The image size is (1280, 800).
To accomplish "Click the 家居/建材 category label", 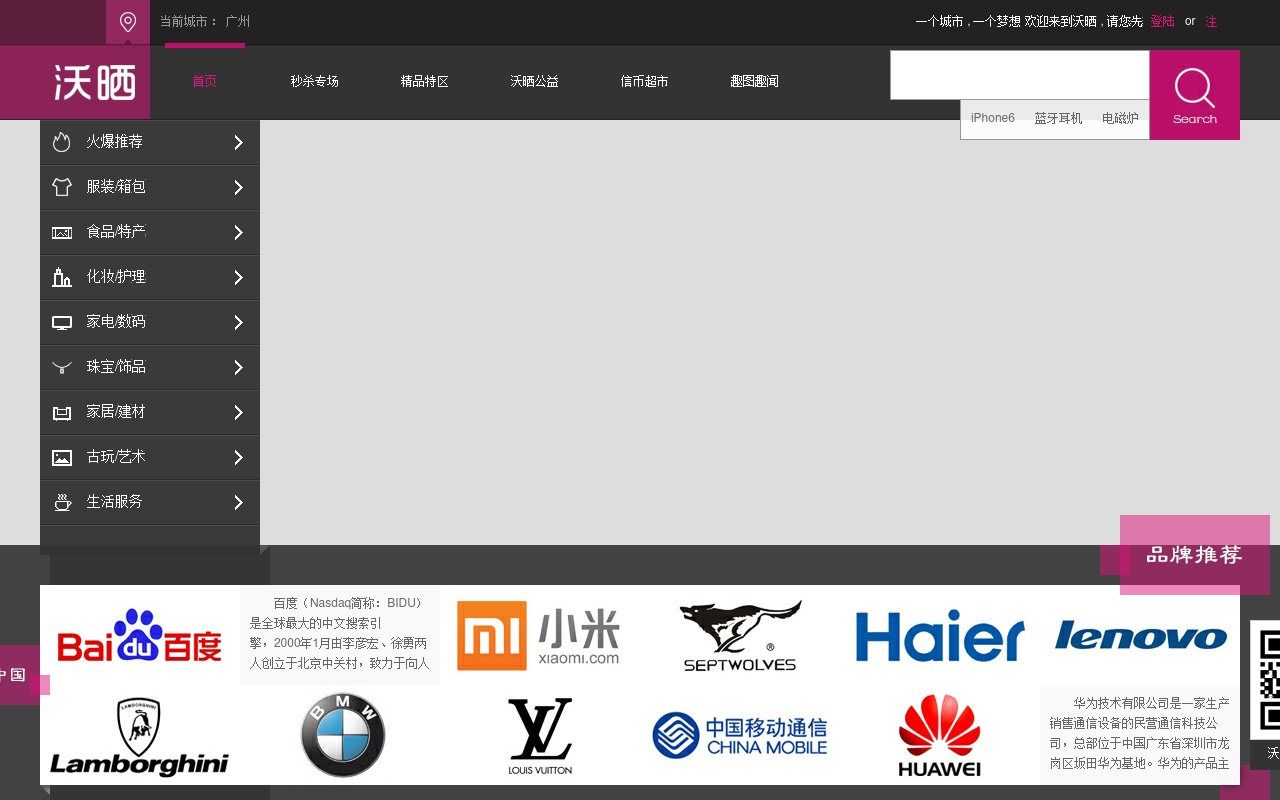I will coord(116,412).
